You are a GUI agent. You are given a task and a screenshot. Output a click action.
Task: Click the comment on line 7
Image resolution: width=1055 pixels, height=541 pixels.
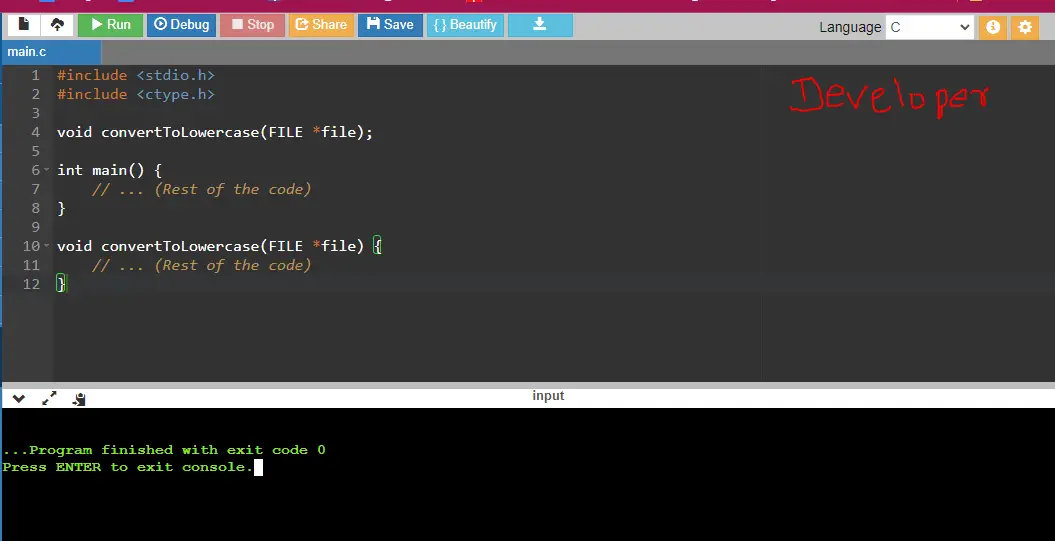click(202, 189)
